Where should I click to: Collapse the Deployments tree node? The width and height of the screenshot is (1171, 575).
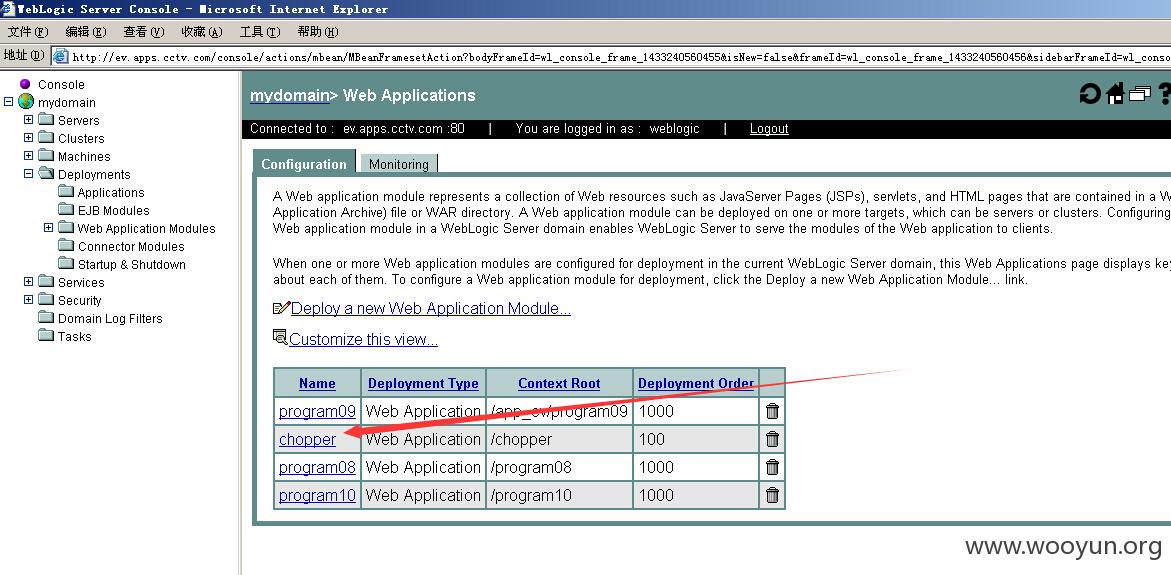[x=28, y=173]
